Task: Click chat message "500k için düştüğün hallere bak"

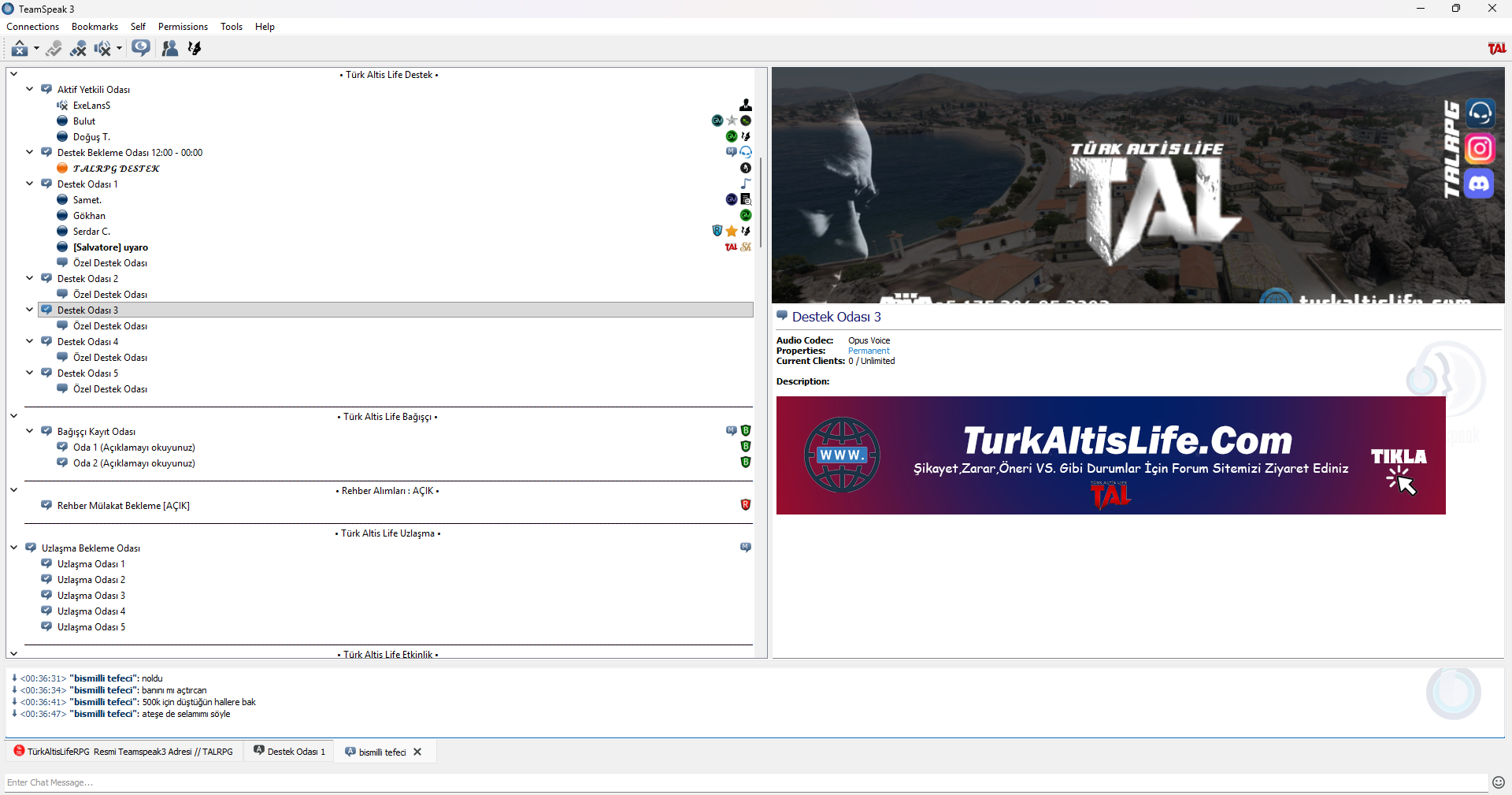Action: coord(198,702)
